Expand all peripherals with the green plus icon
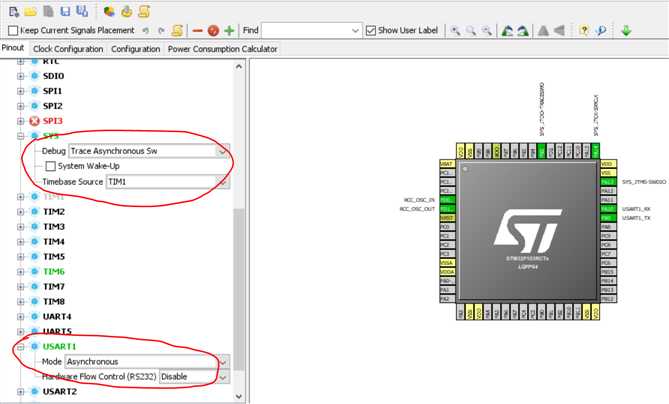Viewport: 669px width, 404px height. click(229, 31)
